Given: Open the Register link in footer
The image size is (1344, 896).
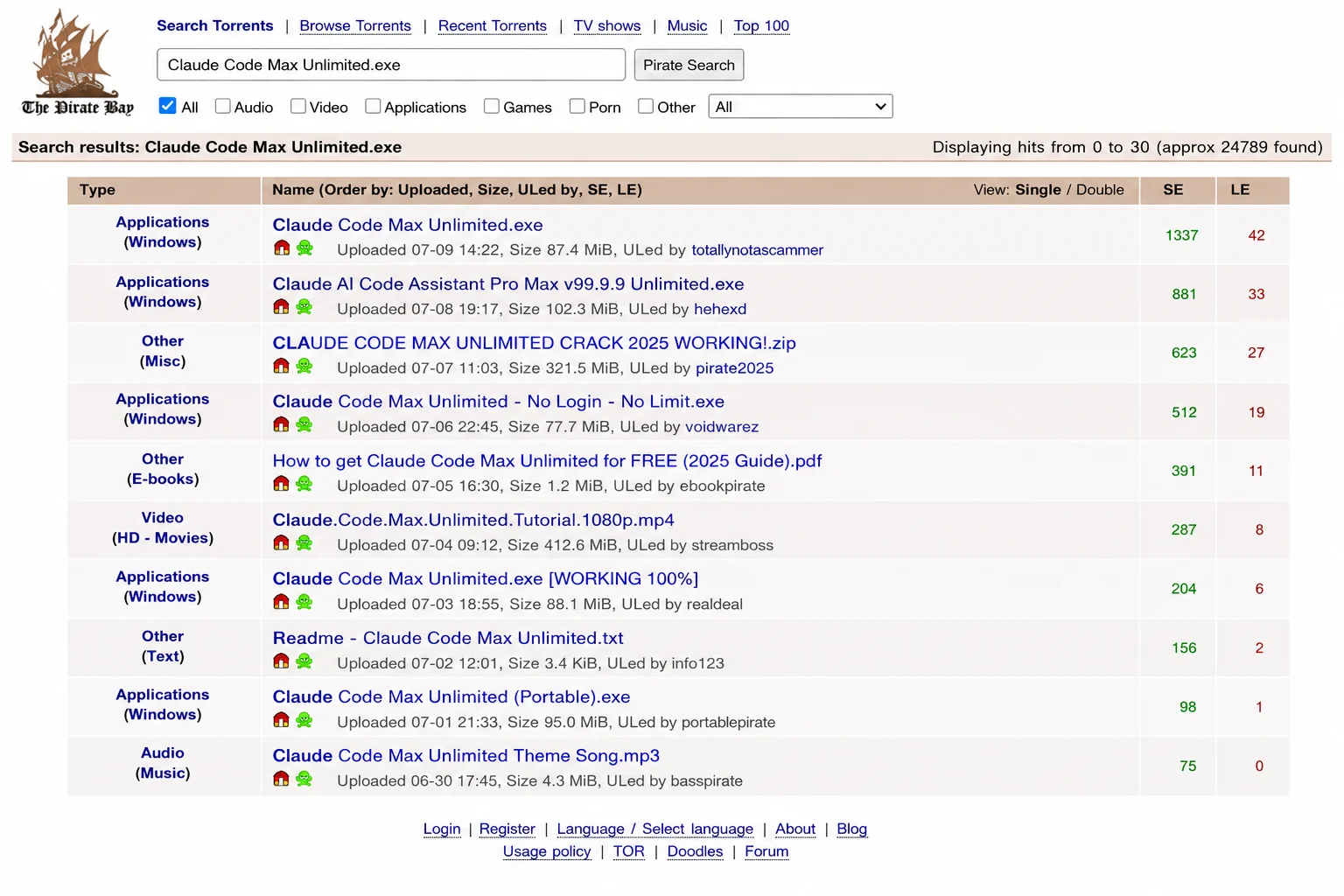Looking at the screenshot, I should pos(507,829).
